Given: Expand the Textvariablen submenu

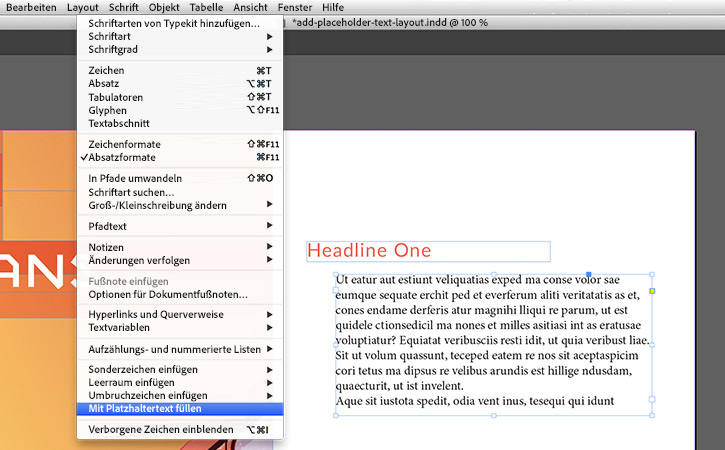Looking at the screenshot, I should [180, 327].
